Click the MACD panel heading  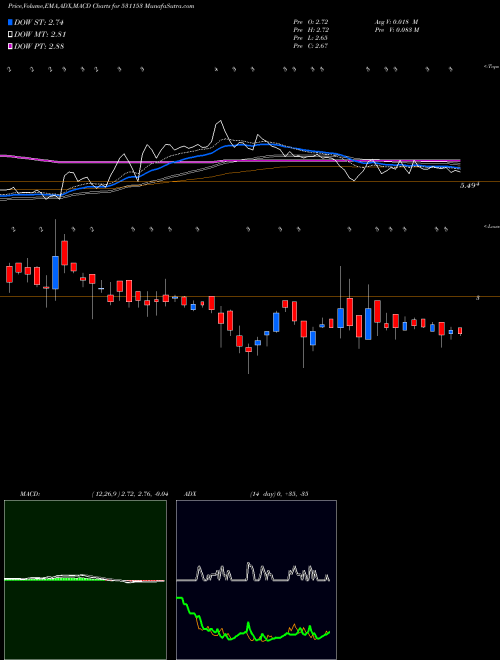[x=29, y=493]
